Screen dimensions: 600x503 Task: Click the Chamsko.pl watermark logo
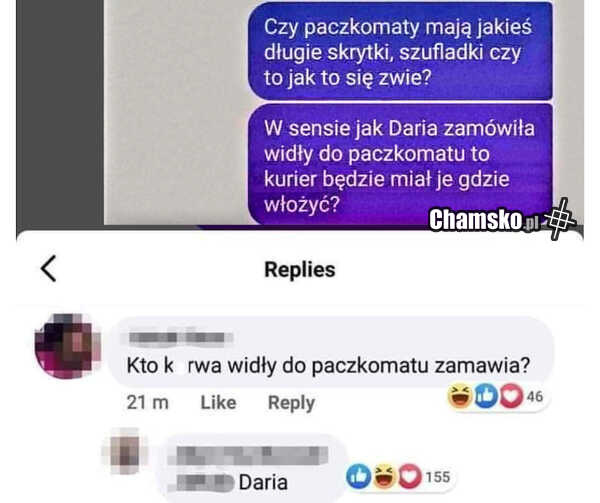point(484,220)
